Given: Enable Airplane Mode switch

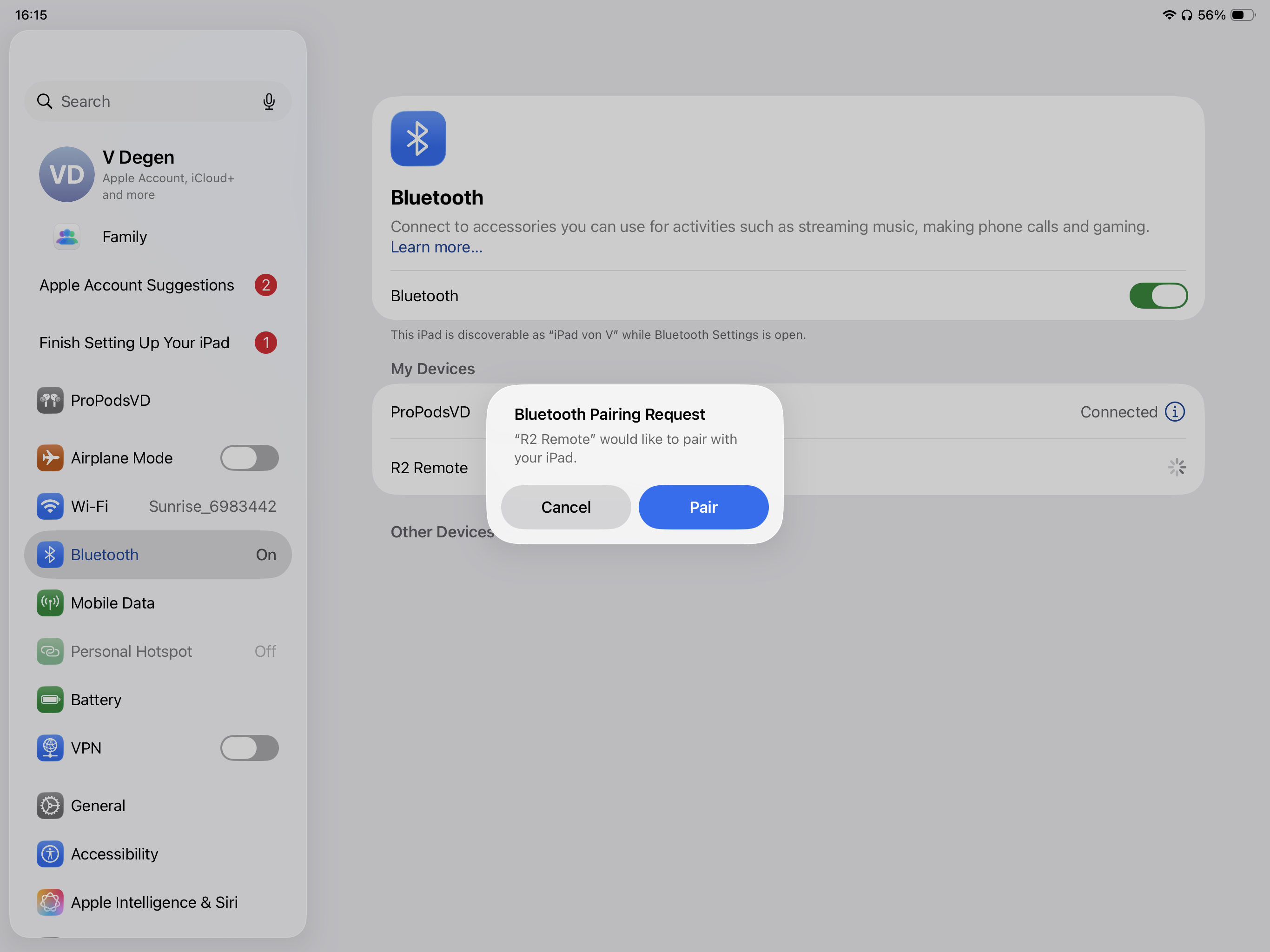Looking at the screenshot, I should pyautogui.click(x=250, y=457).
